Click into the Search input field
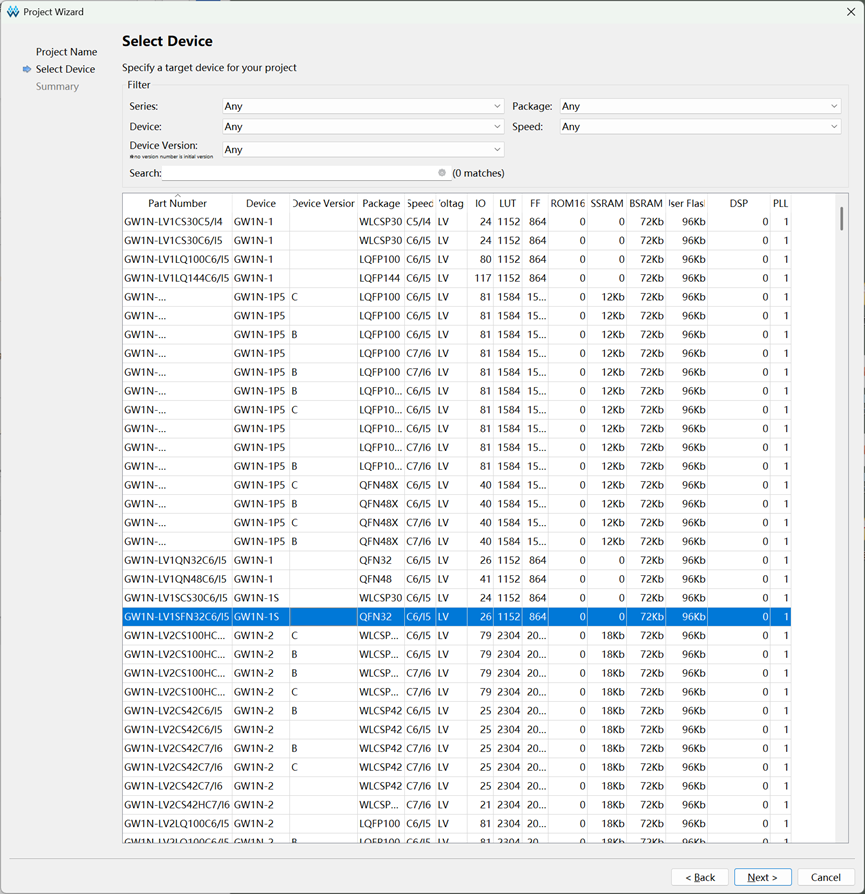 (299, 173)
